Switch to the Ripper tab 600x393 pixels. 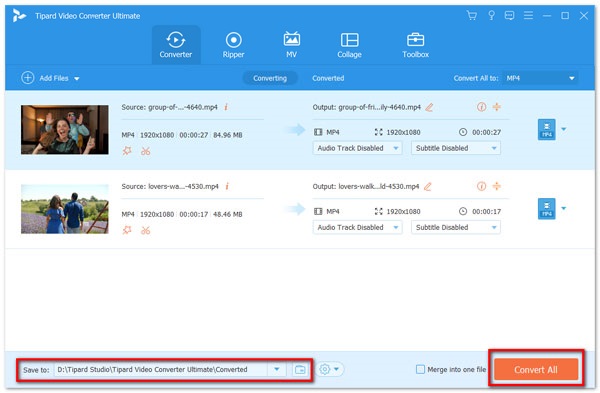point(233,45)
